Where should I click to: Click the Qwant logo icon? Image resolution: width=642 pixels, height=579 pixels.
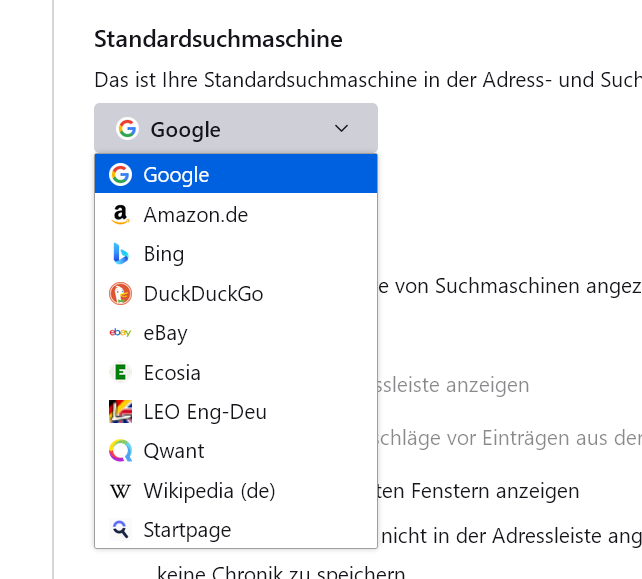click(x=120, y=451)
